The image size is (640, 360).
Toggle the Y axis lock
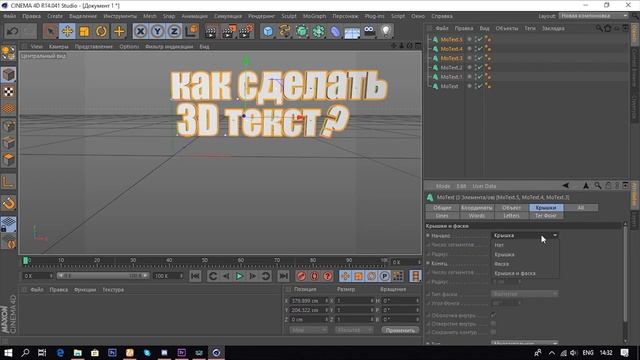point(158,31)
